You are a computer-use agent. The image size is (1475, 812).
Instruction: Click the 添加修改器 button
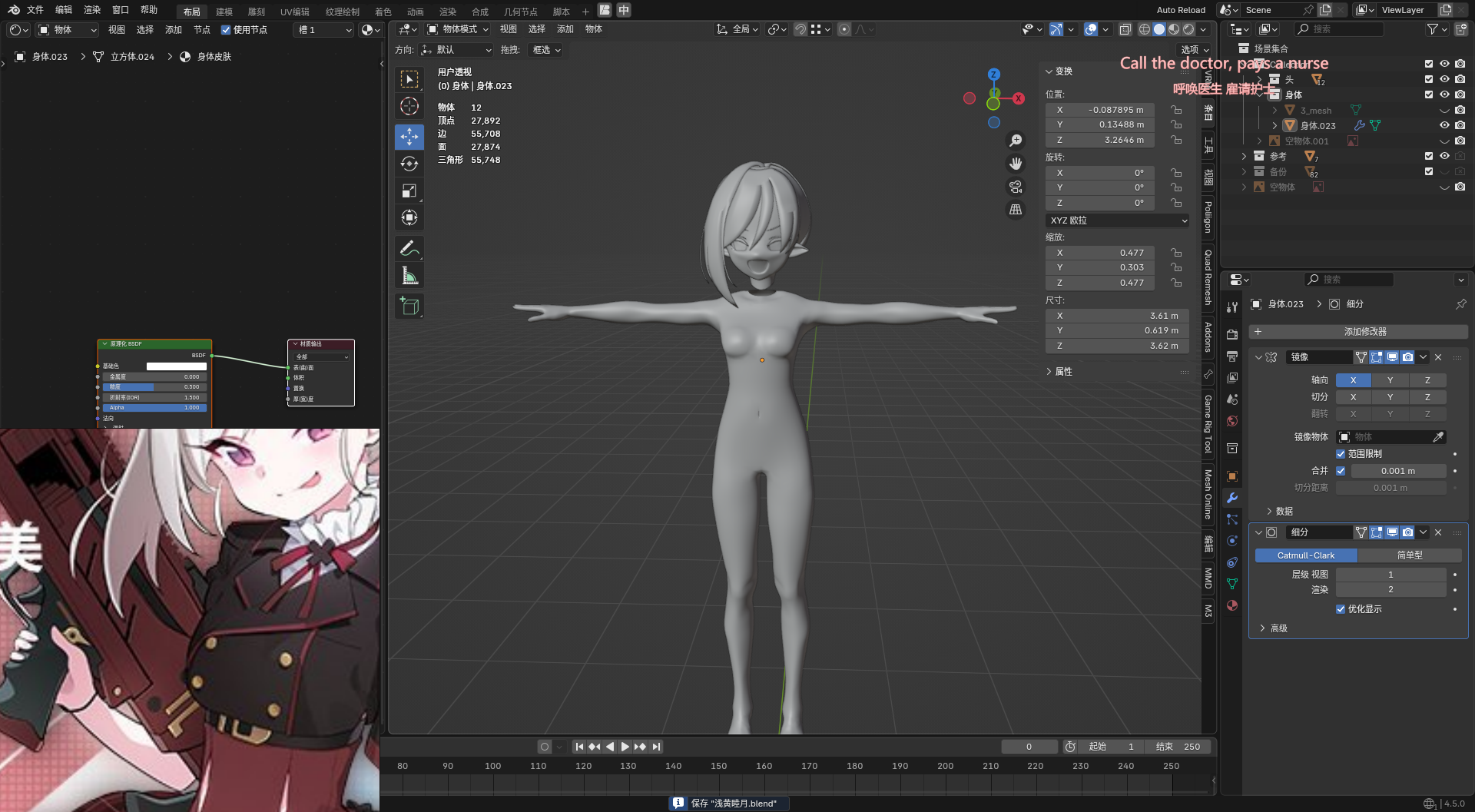(1364, 332)
